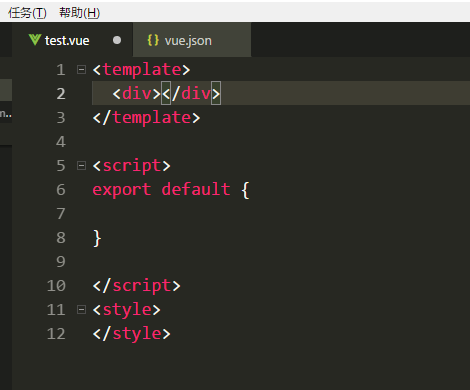Click line number 11 in the gutter
Screen dimensions: 470x390
(56, 310)
